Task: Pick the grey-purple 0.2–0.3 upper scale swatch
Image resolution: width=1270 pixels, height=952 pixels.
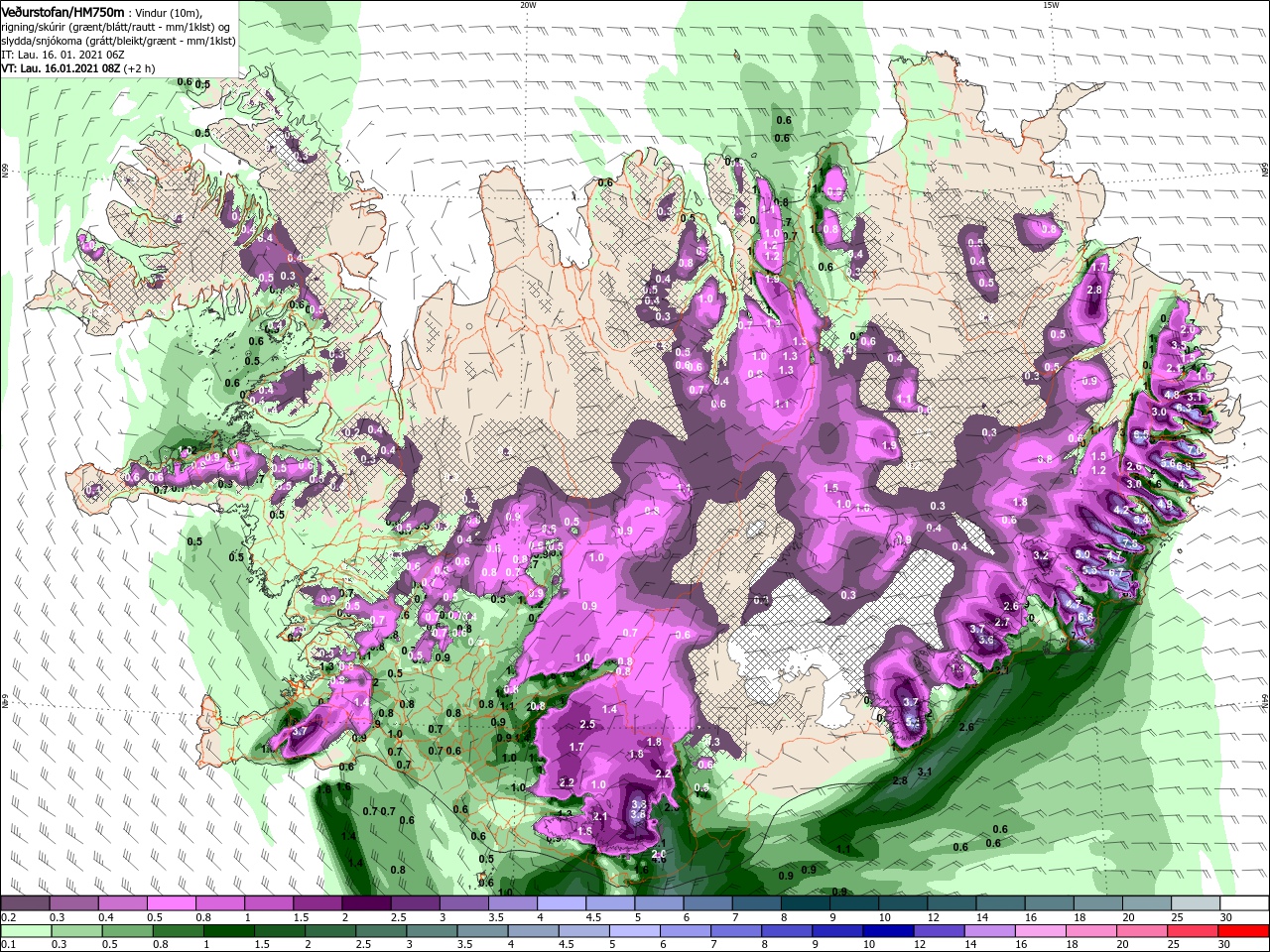Action: click(25, 903)
